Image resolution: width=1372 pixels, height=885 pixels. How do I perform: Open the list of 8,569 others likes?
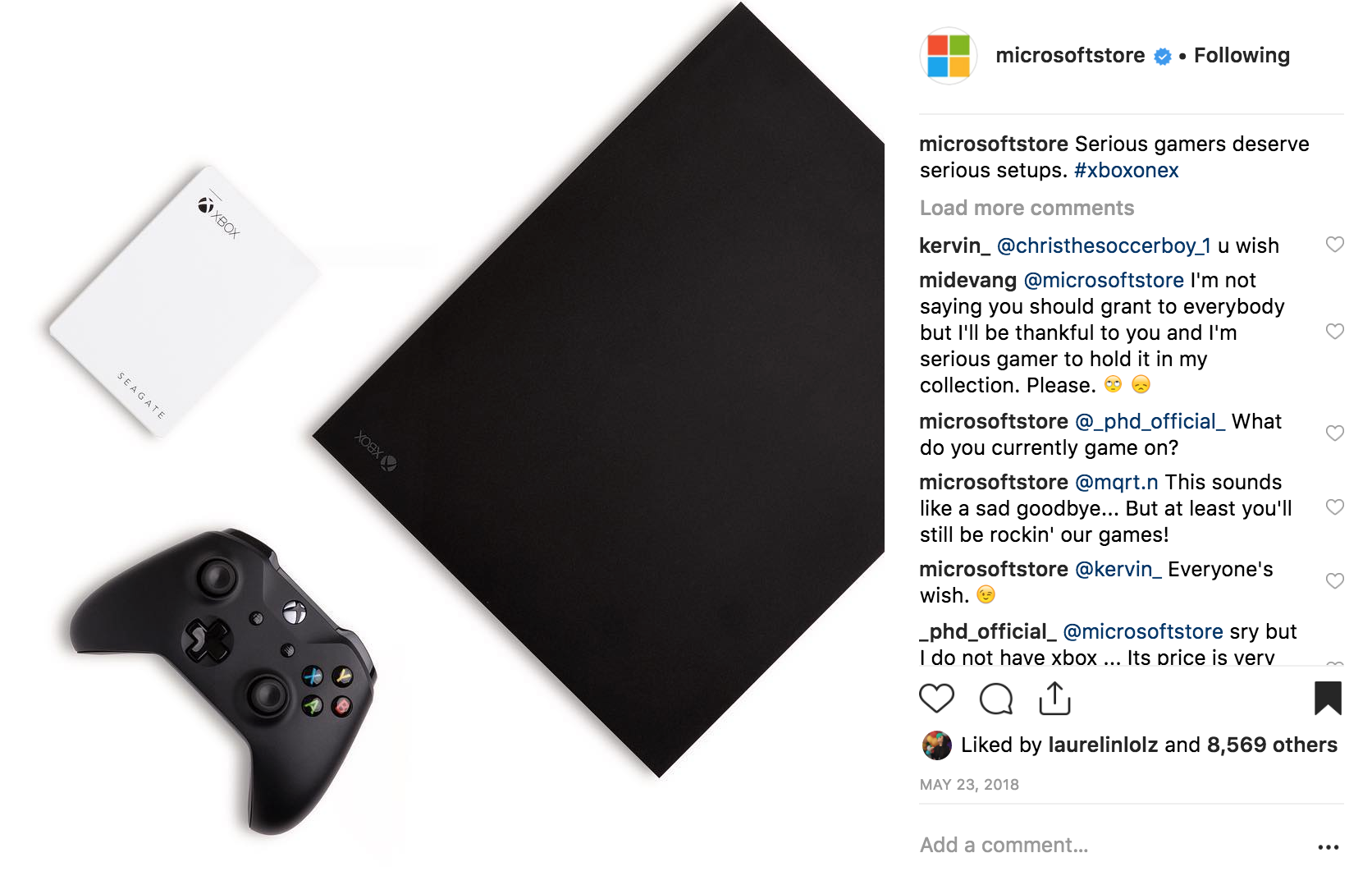point(1272,745)
